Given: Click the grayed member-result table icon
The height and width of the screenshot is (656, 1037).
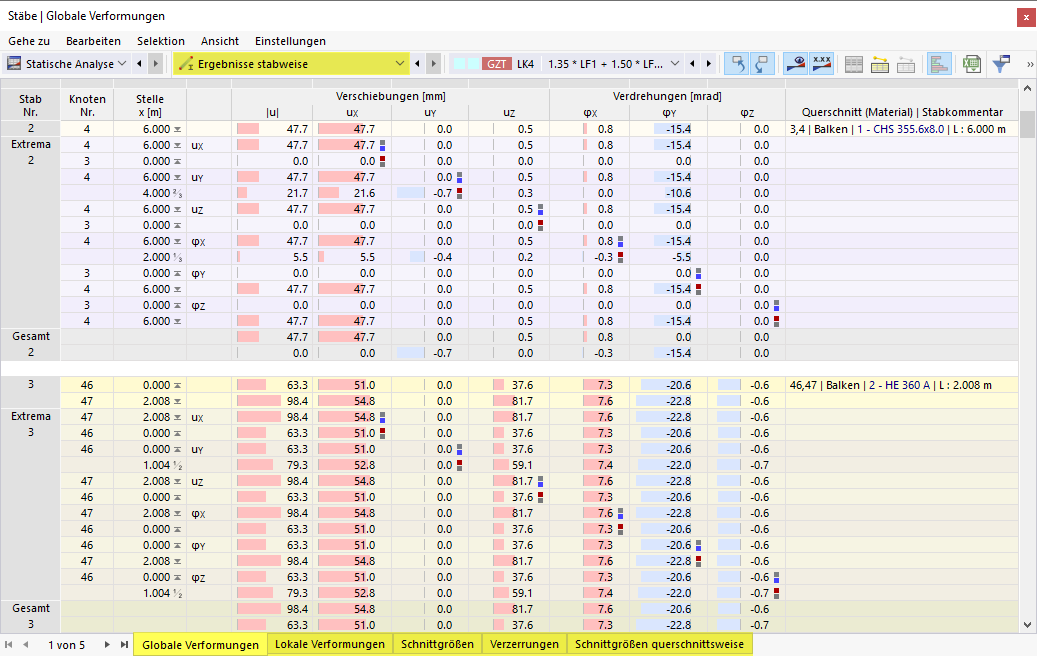Looking at the screenshot, I should tap(905, 64).
